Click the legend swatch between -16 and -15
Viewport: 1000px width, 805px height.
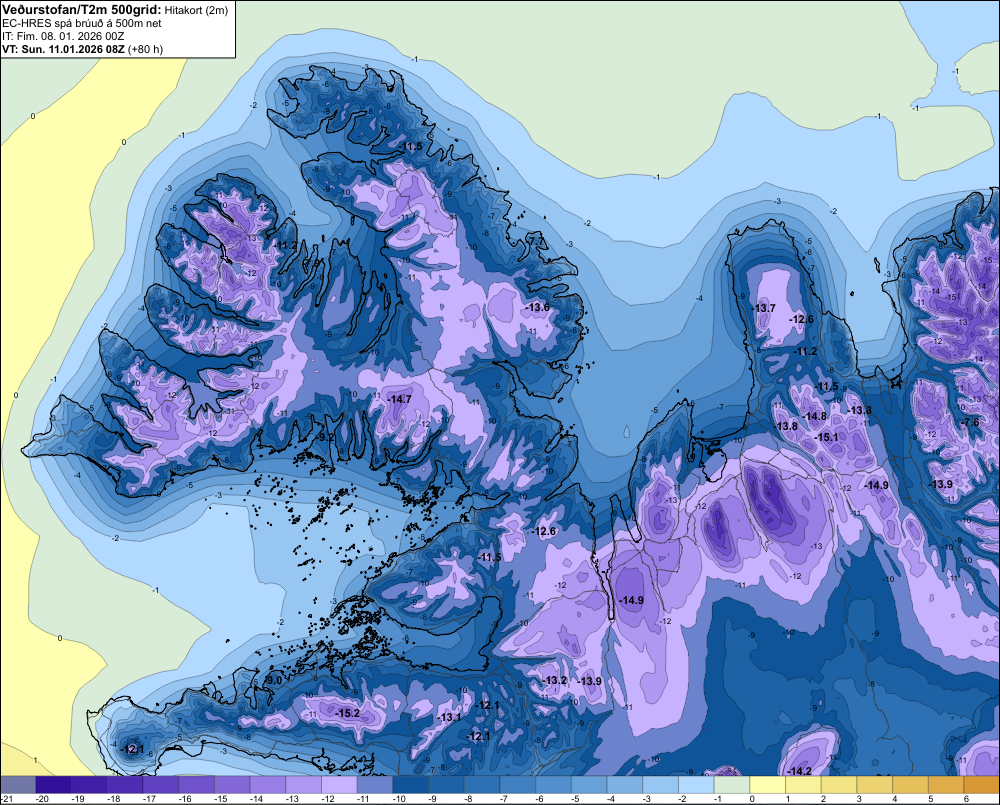[196, 785]
